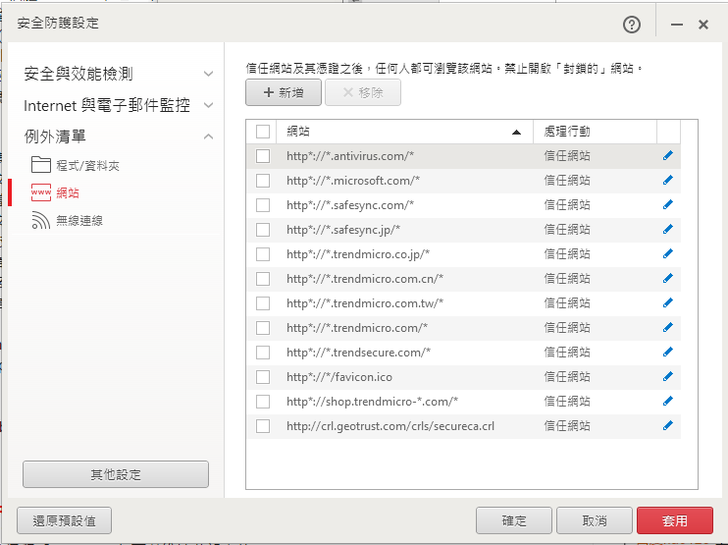Viewport: 728px width, 545px height.
Task: Open the Internet 與電子郵件監控 category
Action: [107, 105]
